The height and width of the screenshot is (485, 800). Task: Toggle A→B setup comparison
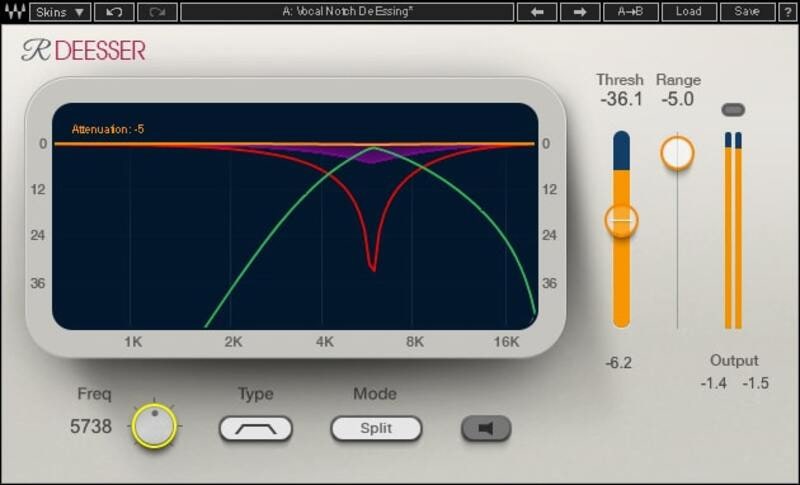pyautogui.click(x=630, y=12)
